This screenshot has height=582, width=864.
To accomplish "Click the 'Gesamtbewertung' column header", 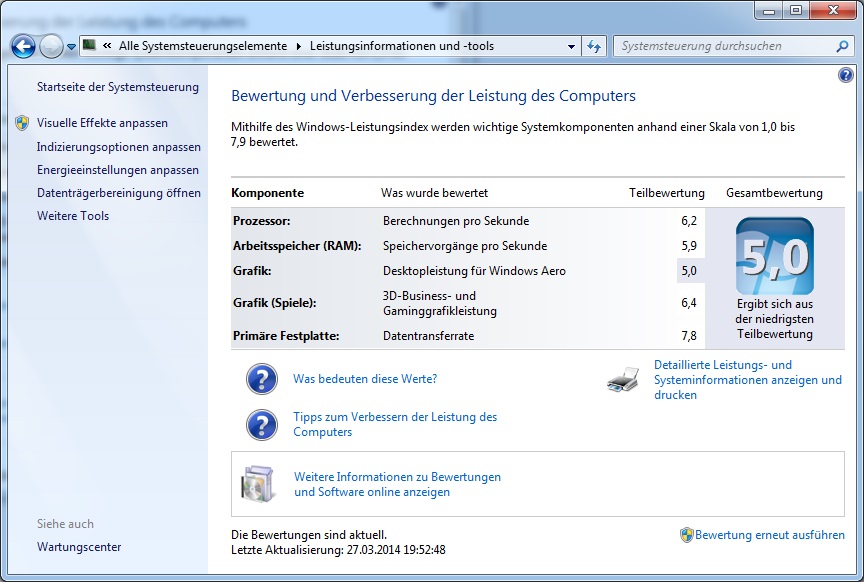I will (774, 193).
